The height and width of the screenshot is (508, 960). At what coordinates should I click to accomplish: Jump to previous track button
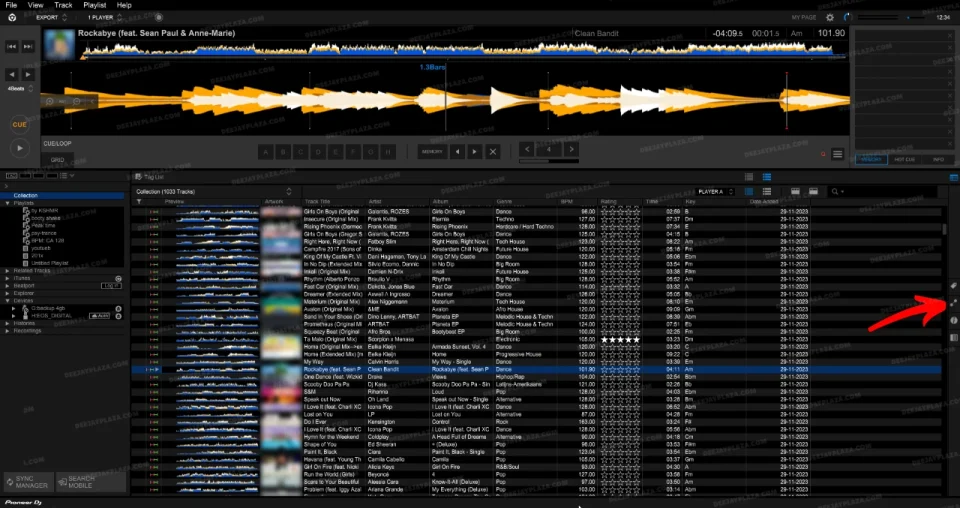point(12,47)
